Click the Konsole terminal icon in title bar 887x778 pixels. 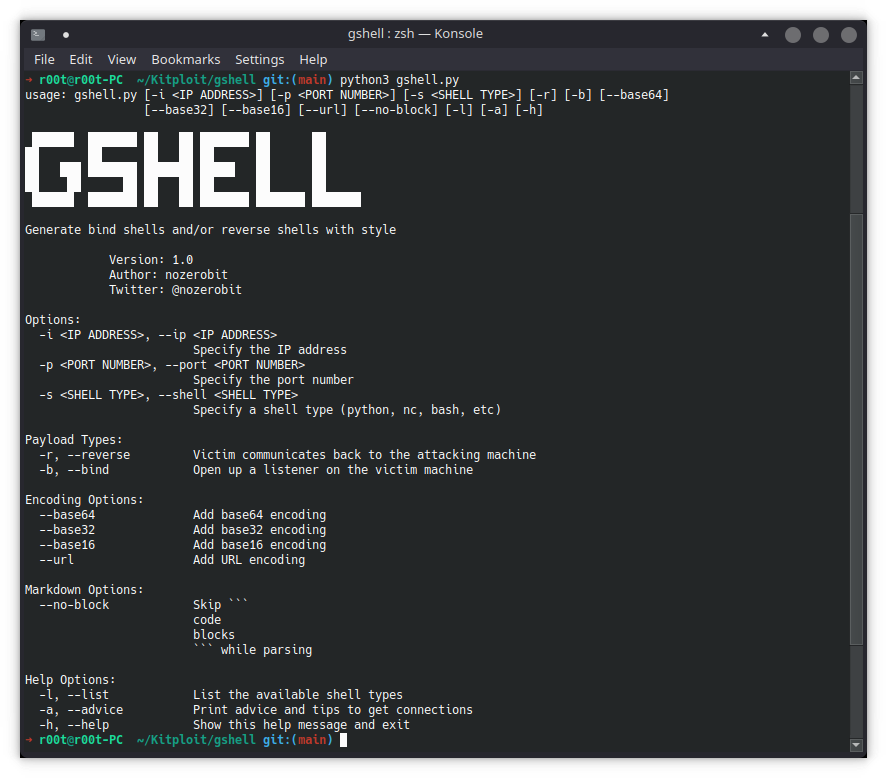(x=38, y=35)
